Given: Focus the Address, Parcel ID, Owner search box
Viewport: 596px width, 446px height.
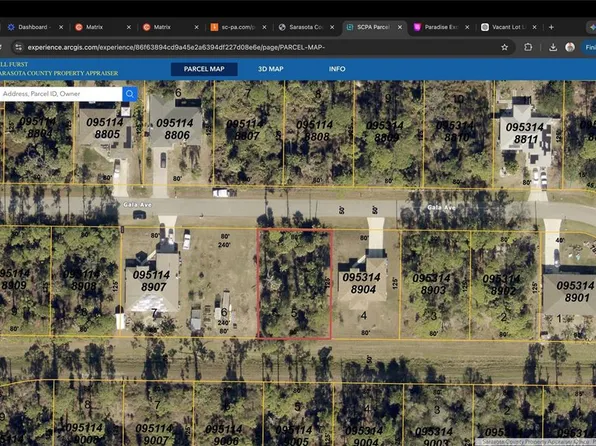Looking at the screenshot, I should (61, 94).
